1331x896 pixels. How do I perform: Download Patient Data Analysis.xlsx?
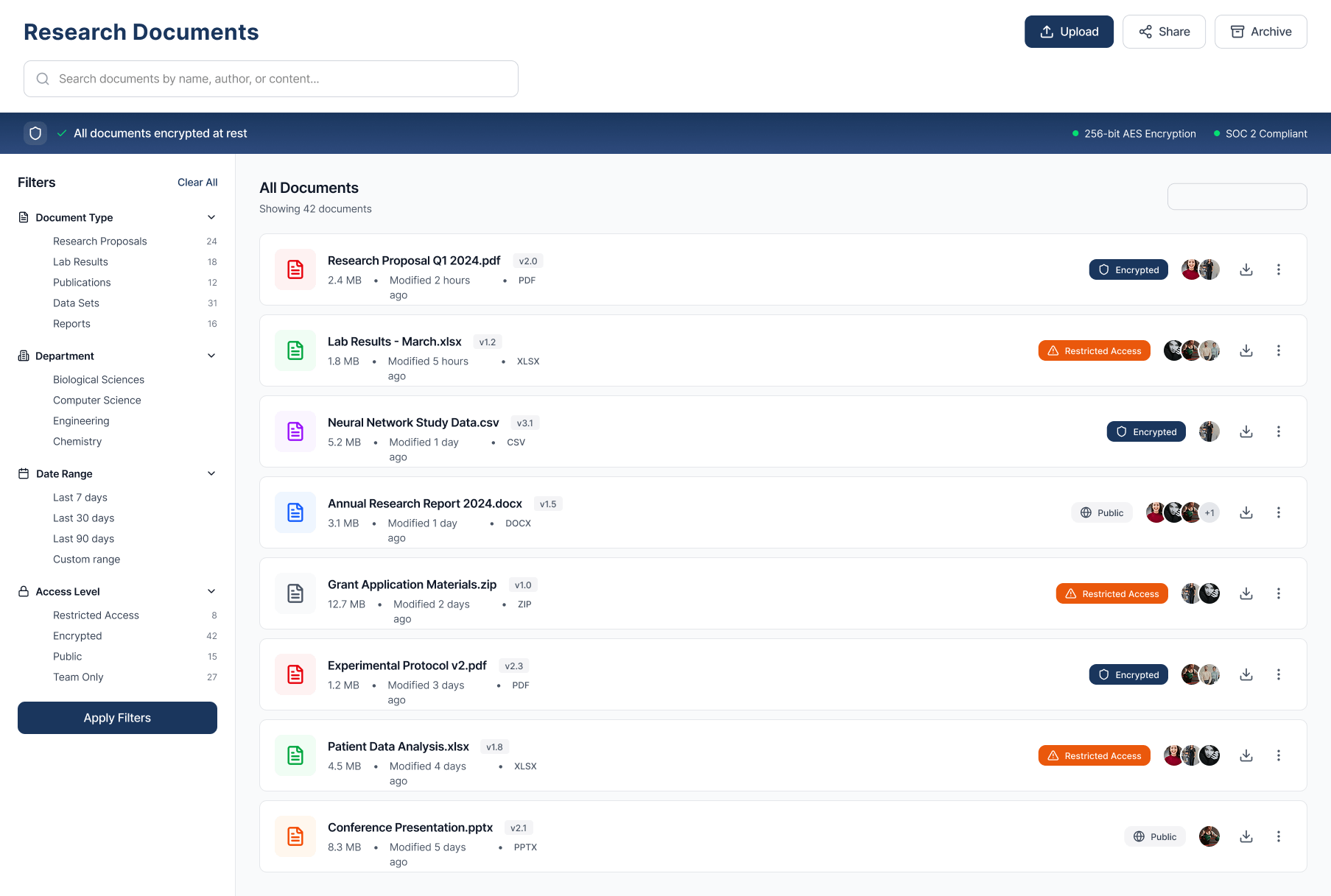1246,755
